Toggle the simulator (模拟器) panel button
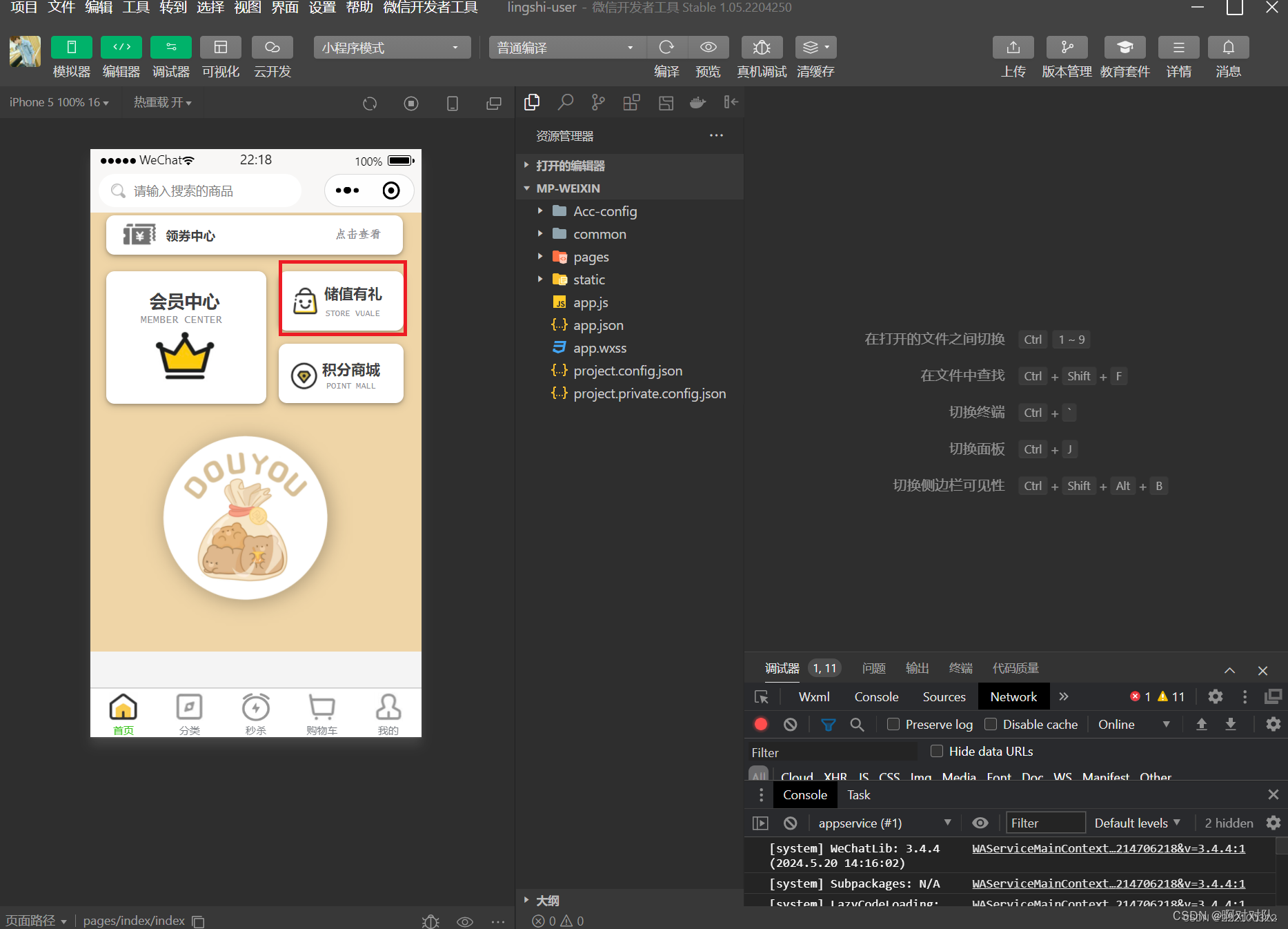Screen dimensions: 1288x929 tap(71, 48)
